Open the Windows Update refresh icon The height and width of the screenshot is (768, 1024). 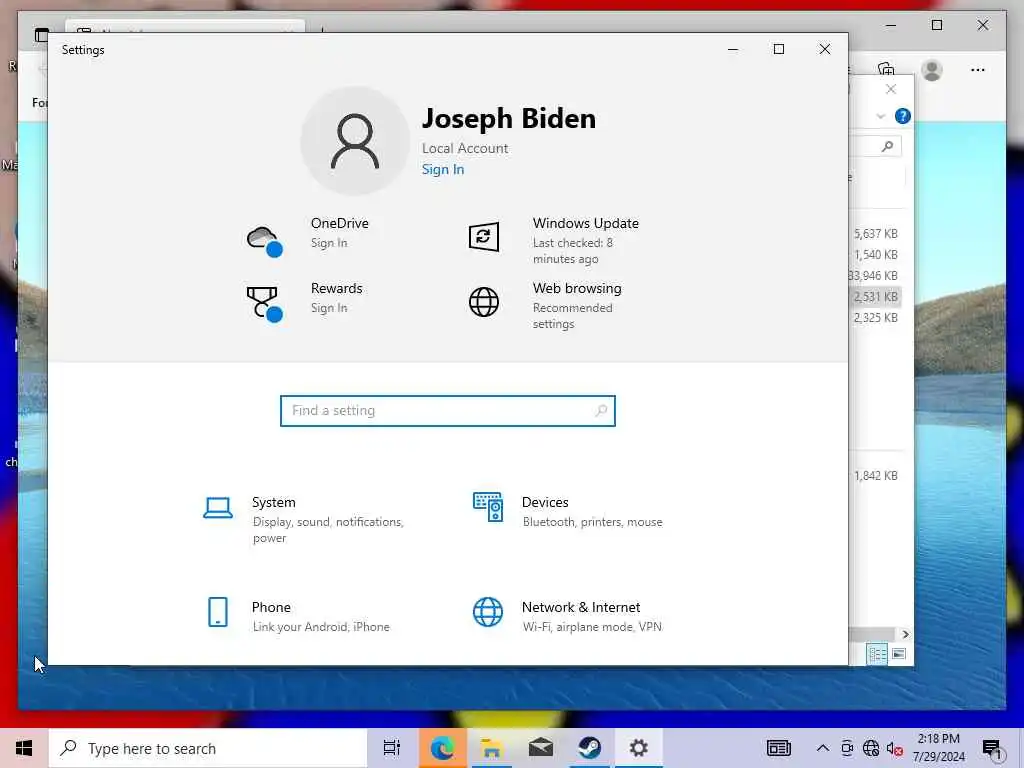[x=484, y=236]
